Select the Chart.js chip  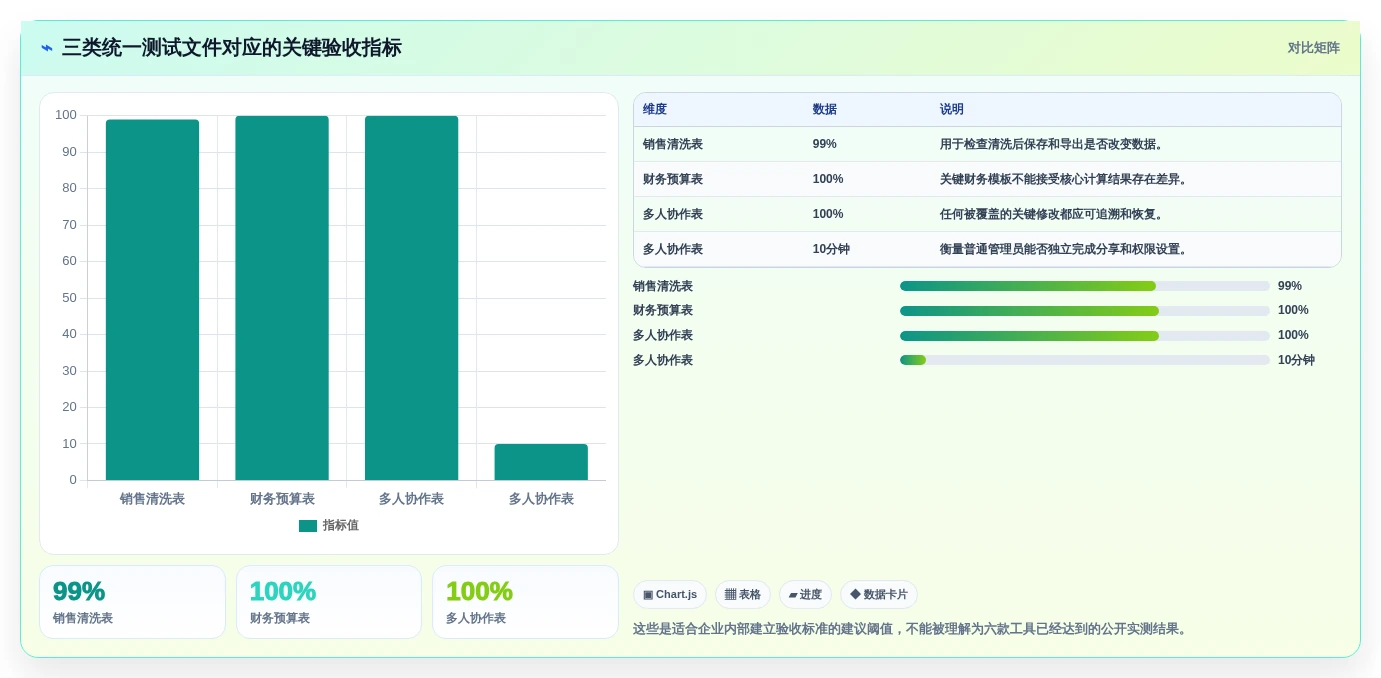point(670,595)
